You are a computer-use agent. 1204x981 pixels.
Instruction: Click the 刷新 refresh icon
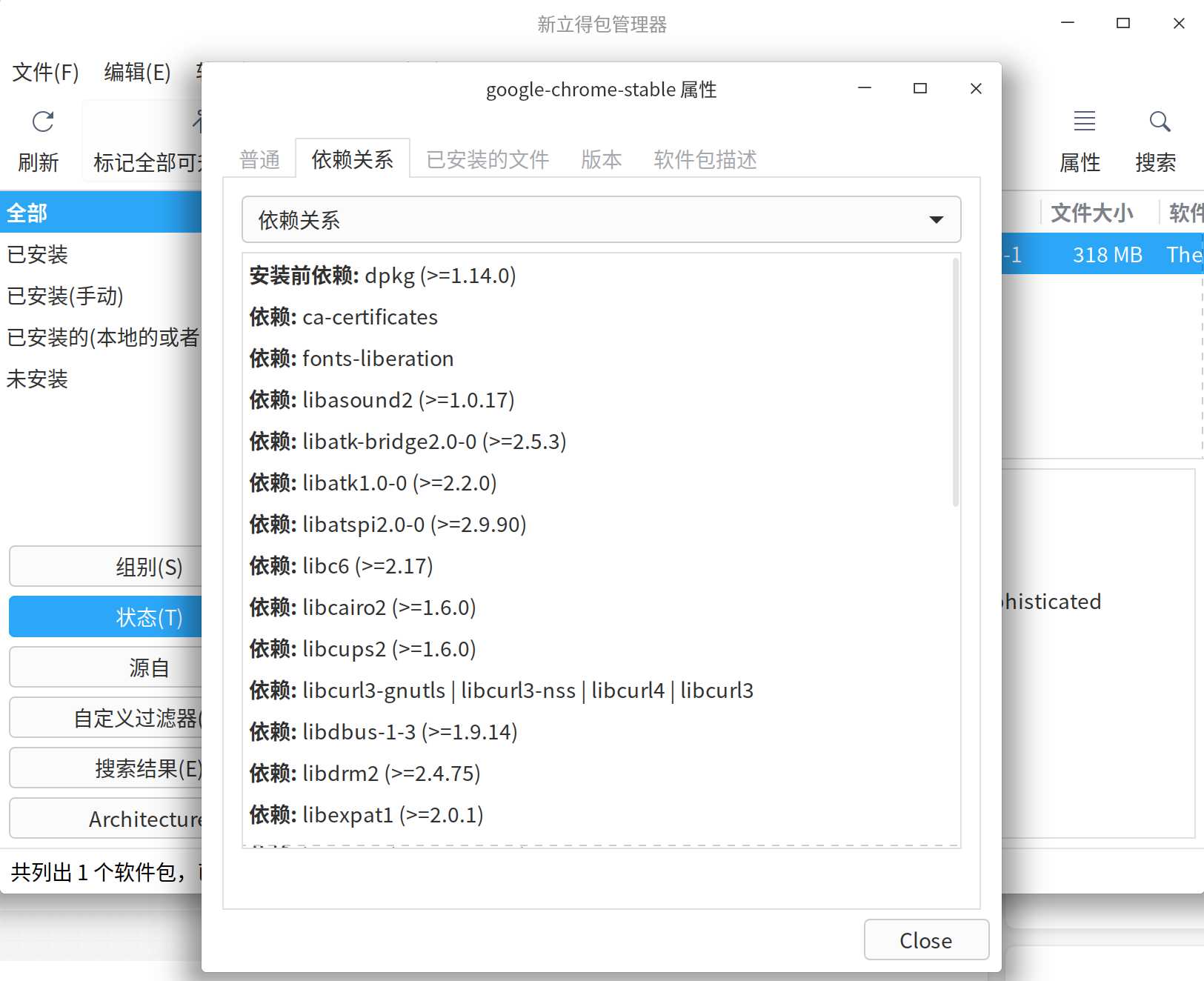pos(40,122)
